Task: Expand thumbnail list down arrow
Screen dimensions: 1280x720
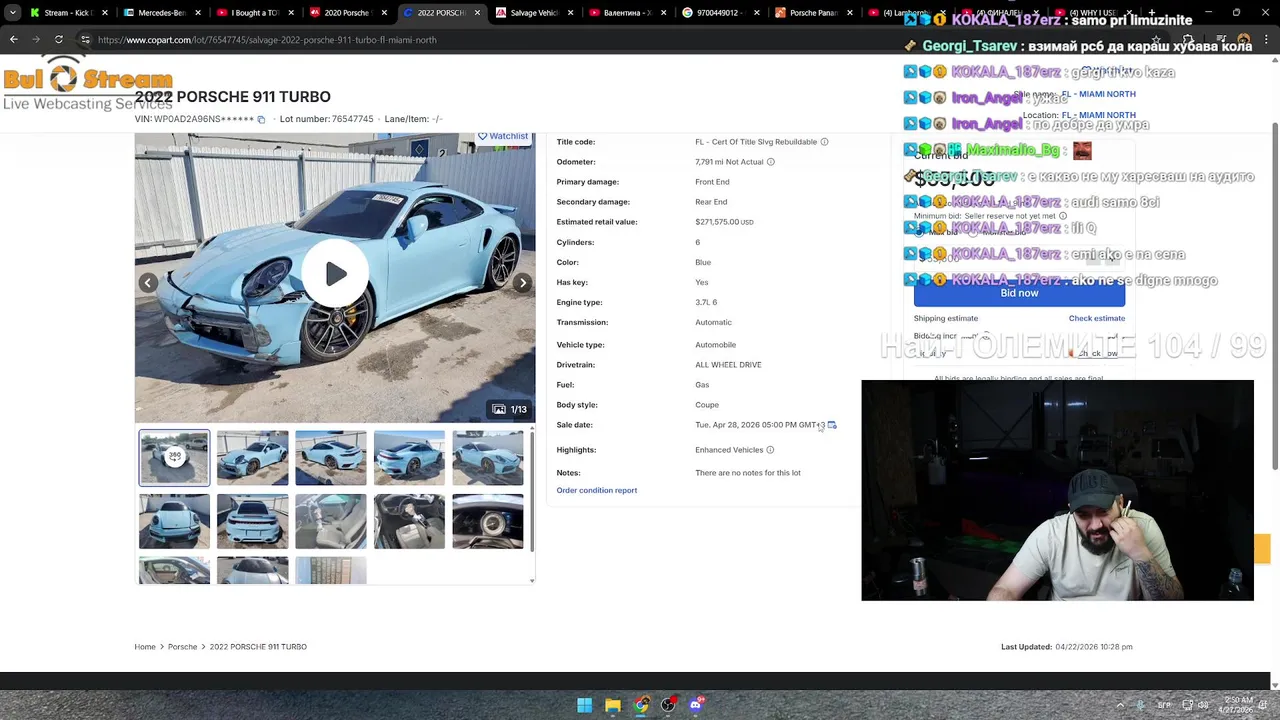Action: click(532, 580)
